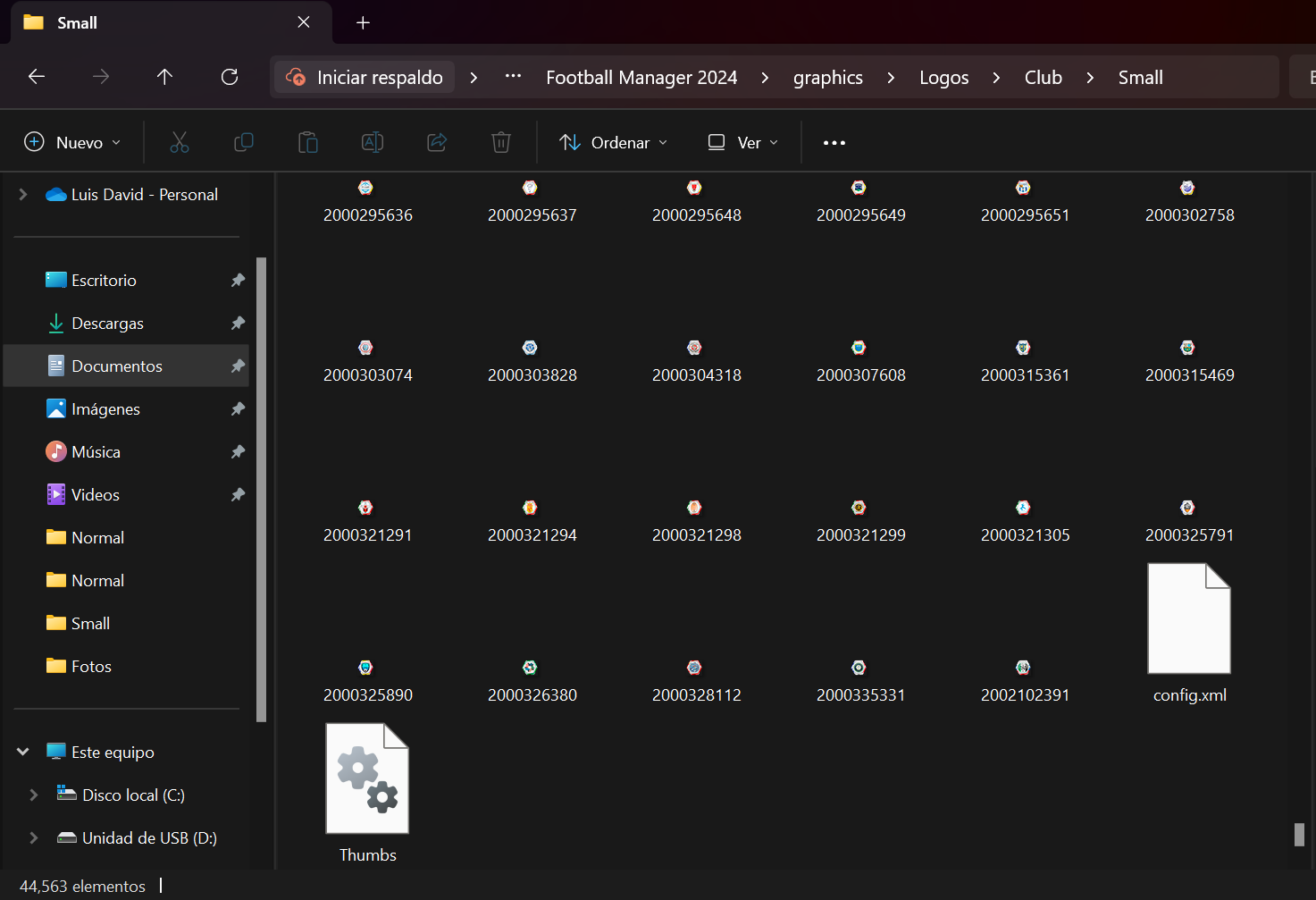Viewport: 1316px width, 900px height.
Task: Select the Small window tab
Action: (170, 22)
